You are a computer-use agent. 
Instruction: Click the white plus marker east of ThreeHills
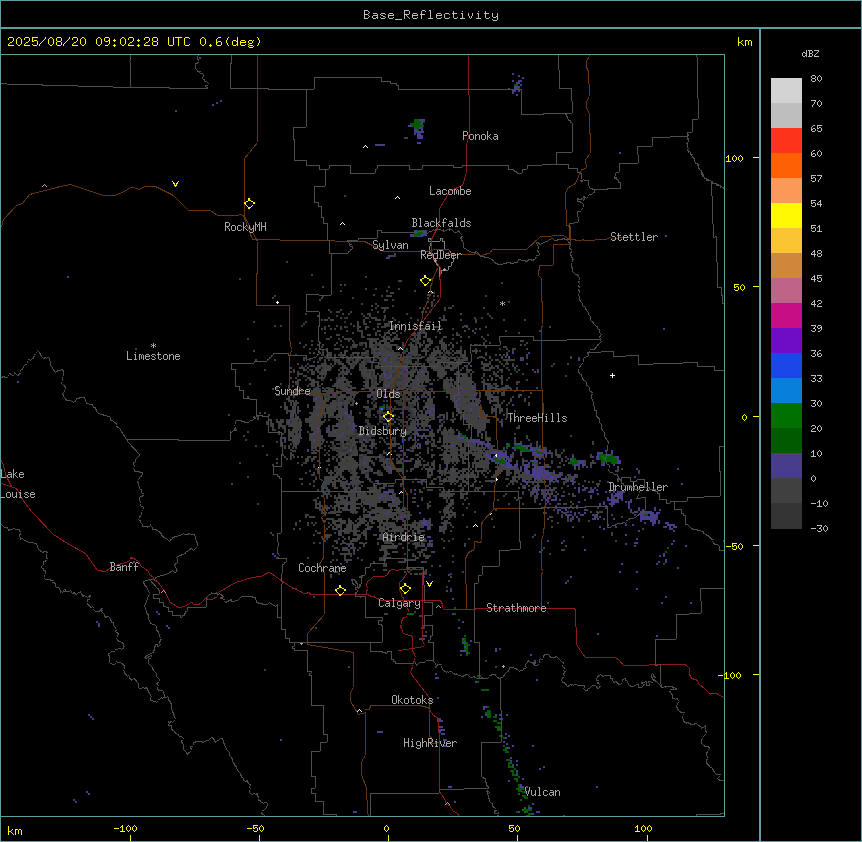point(612,375)
